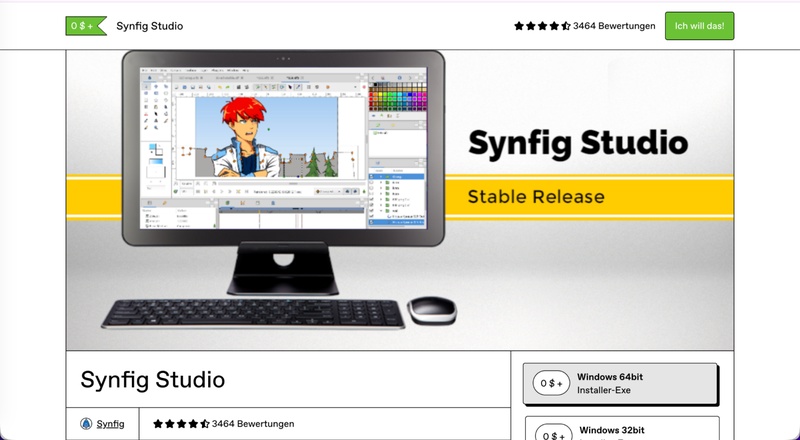
Task: Click "3464 Bewertungen" in the top header
Action: [614, 26]
